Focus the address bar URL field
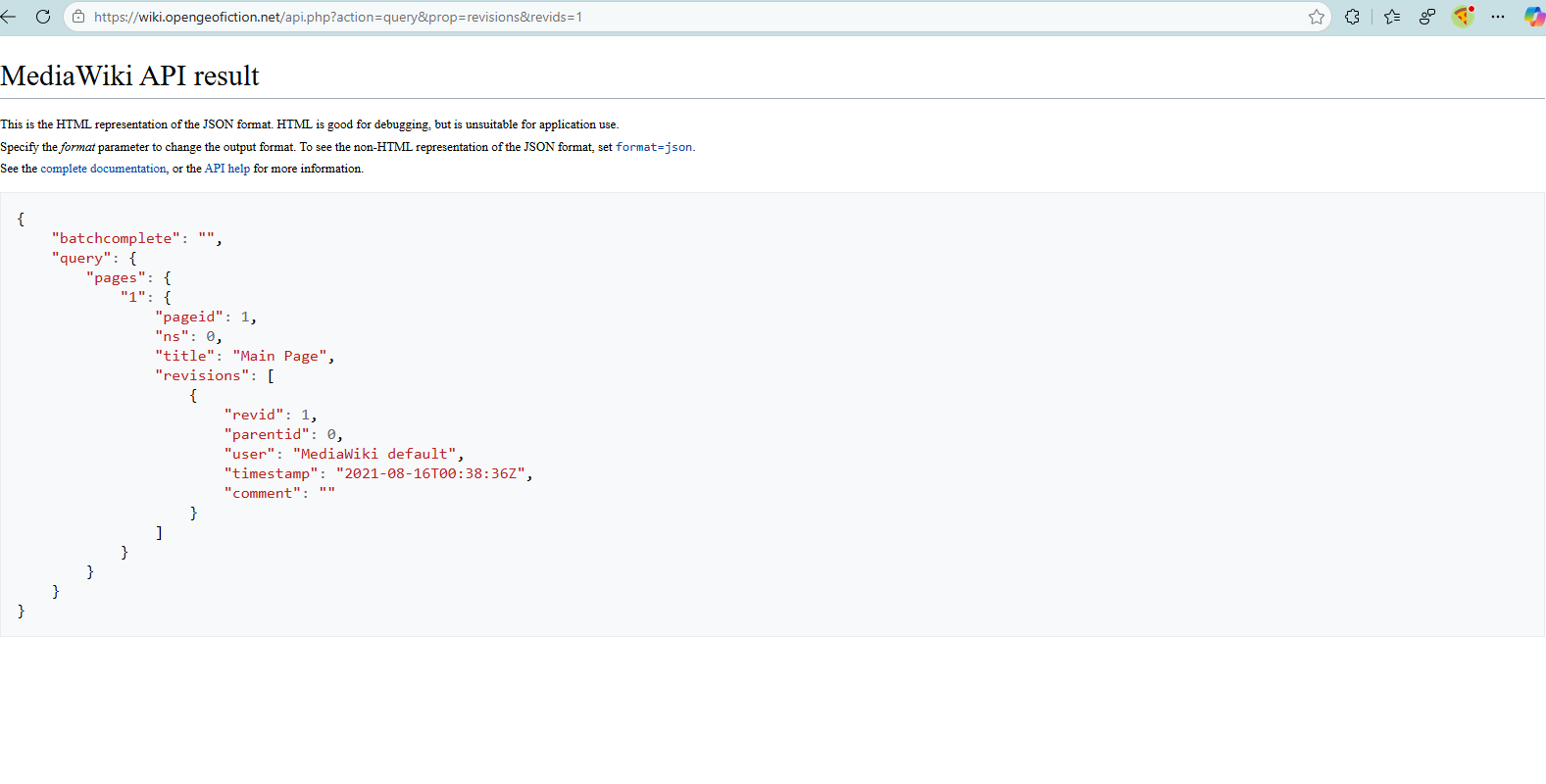1546x784 pixels. pos(696,17)
